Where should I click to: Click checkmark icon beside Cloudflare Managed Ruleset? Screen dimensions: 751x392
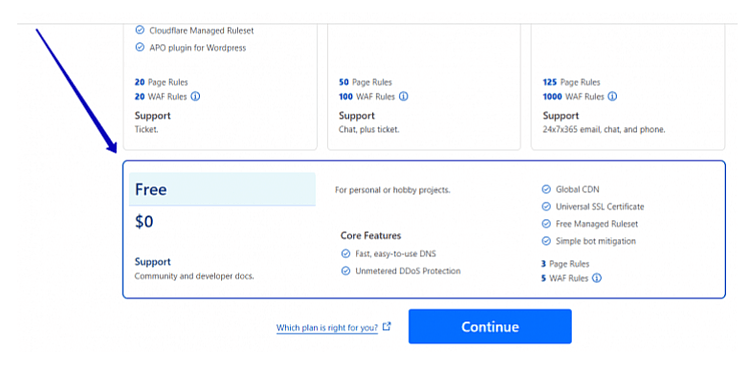(x=139, y=30)
